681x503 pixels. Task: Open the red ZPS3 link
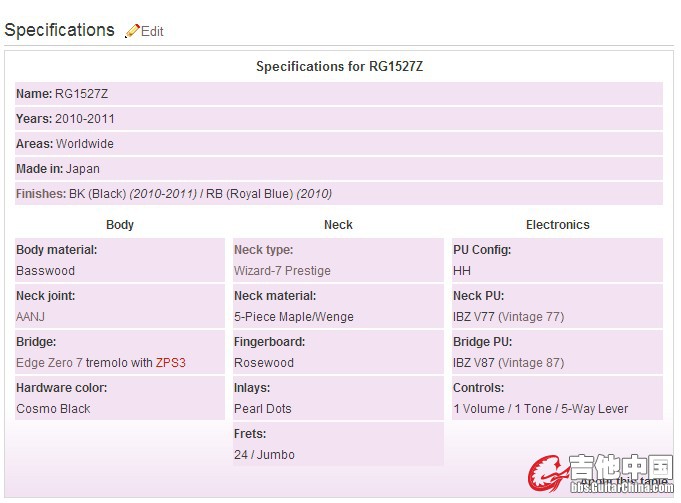point(171,363)
